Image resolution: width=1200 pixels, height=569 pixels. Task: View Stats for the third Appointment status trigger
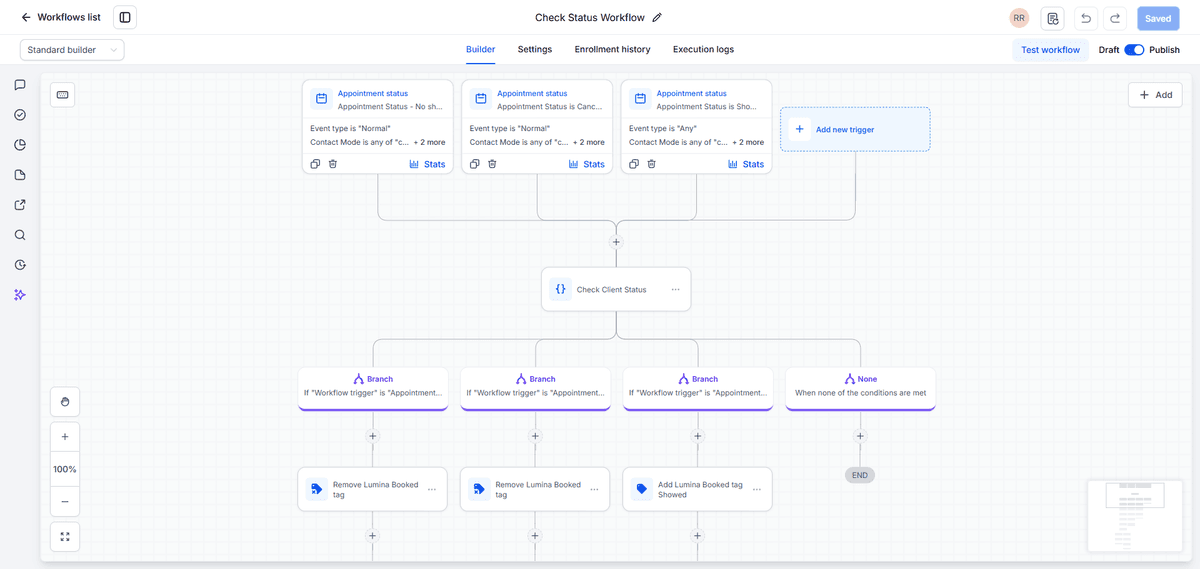tap(746, 164)
